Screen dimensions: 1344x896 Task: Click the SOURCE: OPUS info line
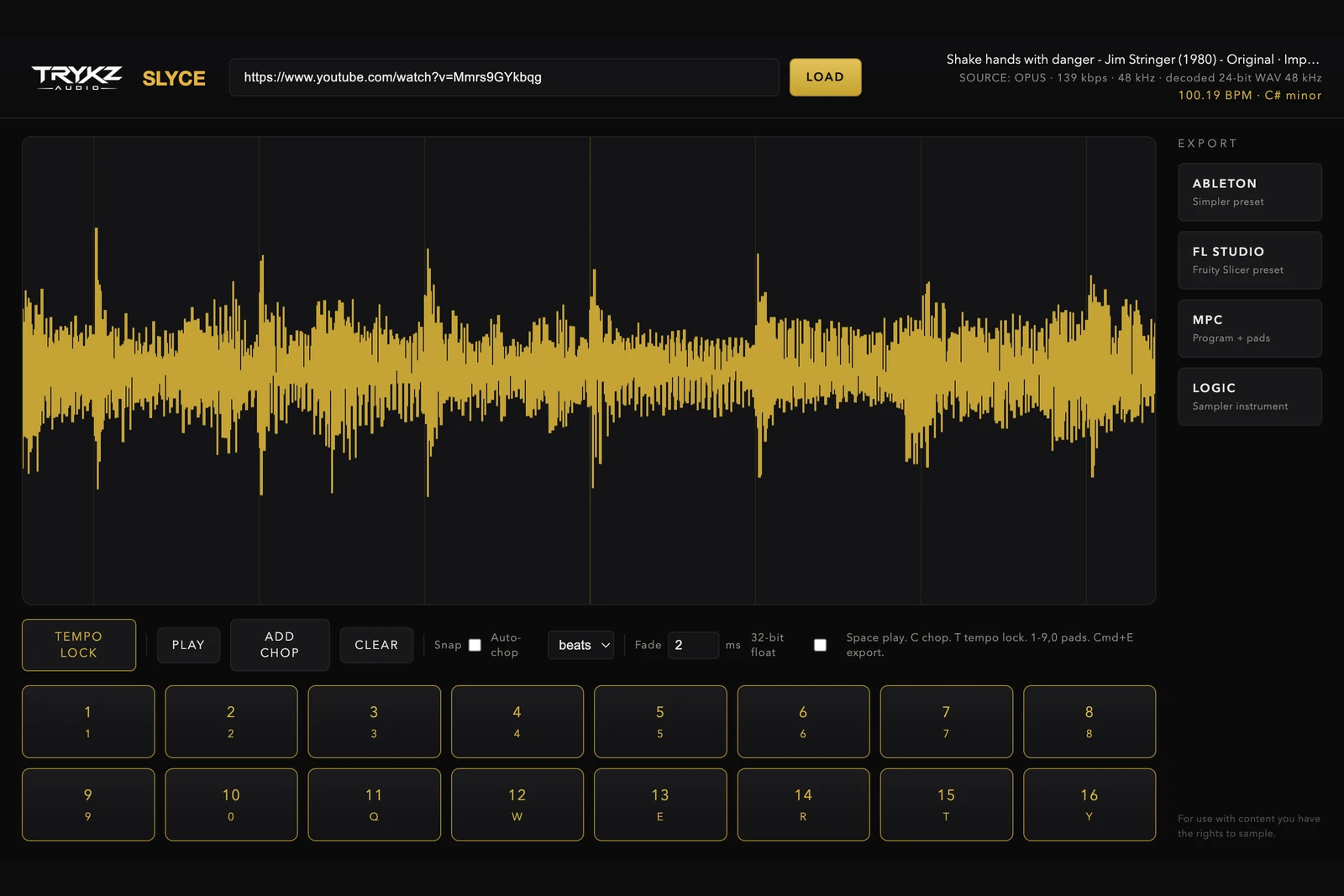click(1141, 78)
